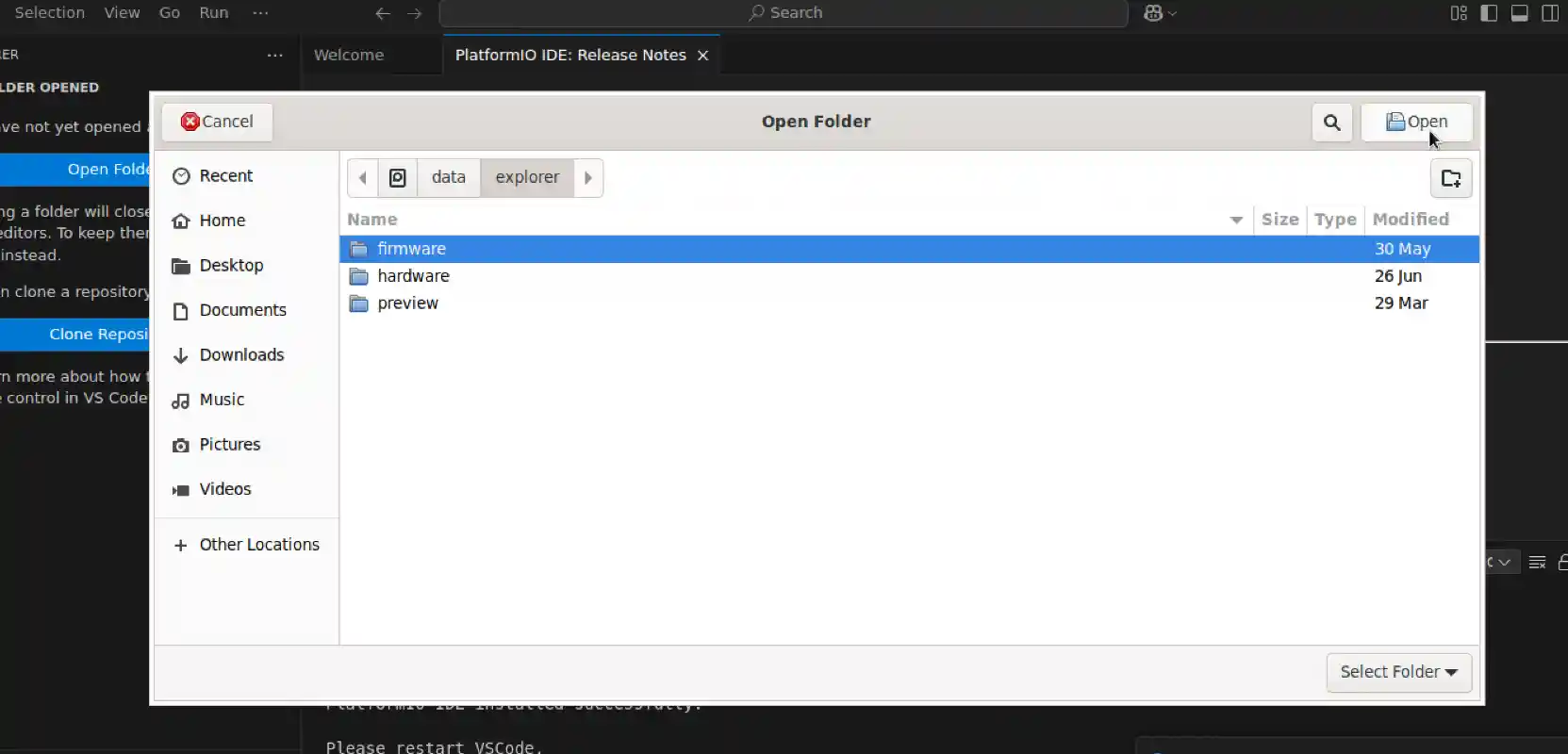Viewport: 1568px width, 754px height.
Task: Go back in the path bar with the left arrow
Action: (363, 178)
